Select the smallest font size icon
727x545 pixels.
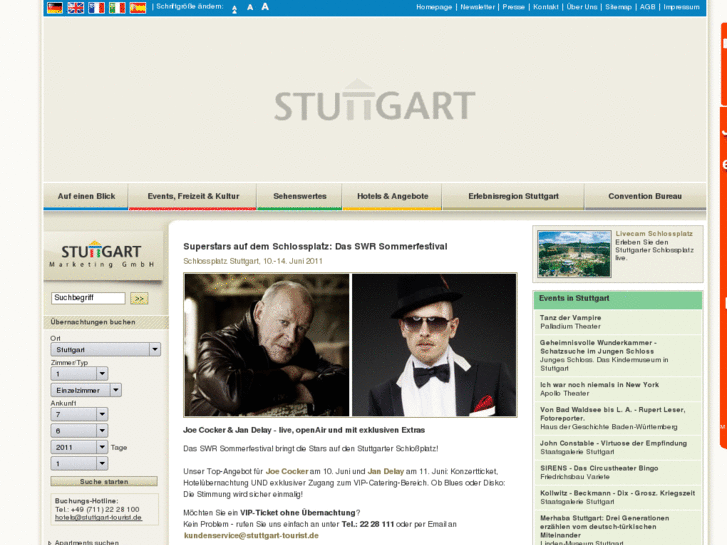(x=235, y=9)
